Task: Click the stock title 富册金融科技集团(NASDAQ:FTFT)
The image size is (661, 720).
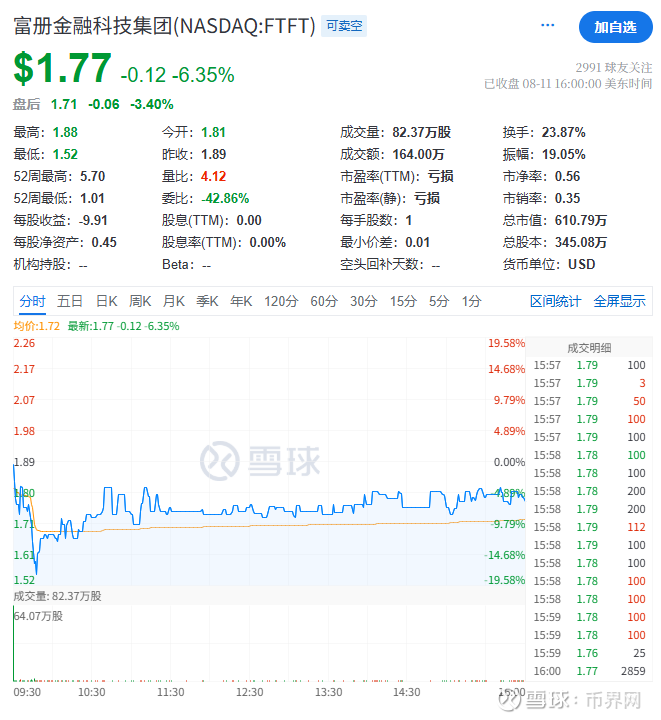Action: [x=164, y=26]
